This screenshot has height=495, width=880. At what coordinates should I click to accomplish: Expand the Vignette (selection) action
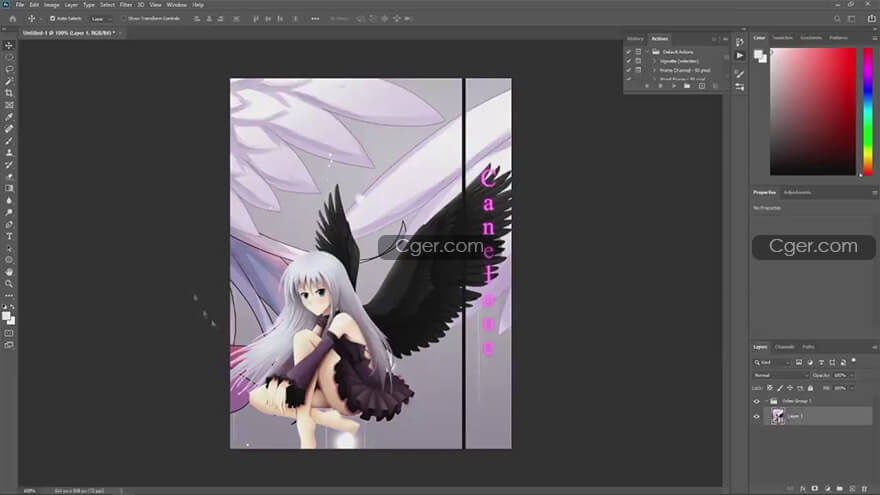click(x=654, y=61)
